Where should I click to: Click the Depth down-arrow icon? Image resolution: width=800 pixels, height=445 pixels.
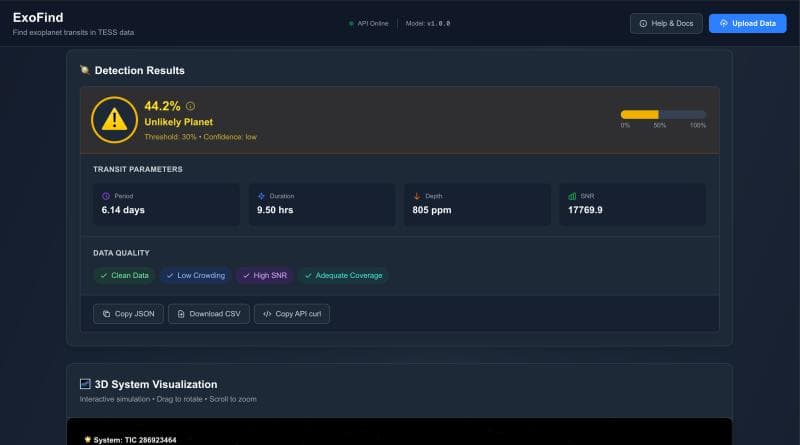coord(417,196)
